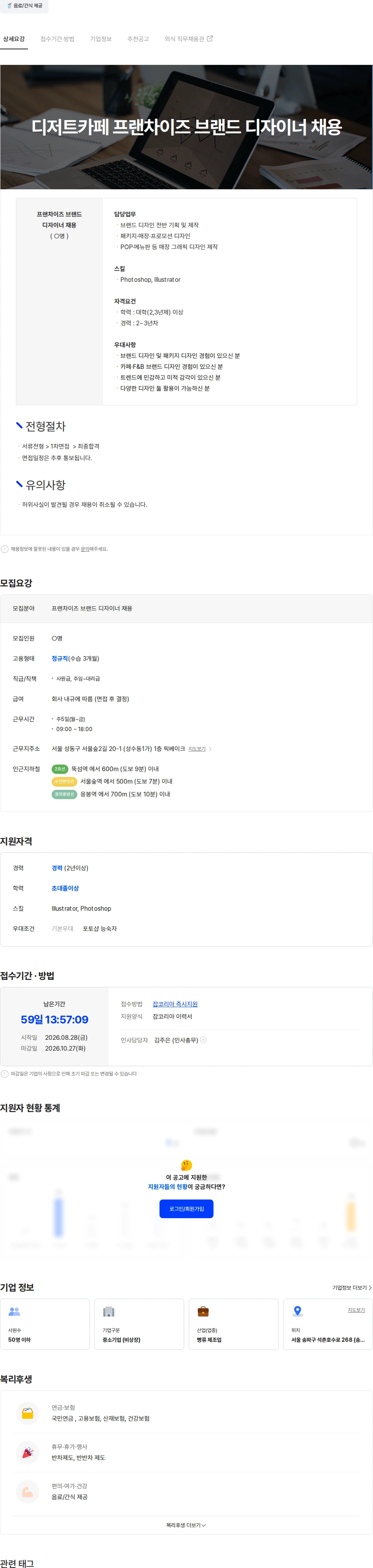Image resolution: width=373 pixels, height=1568 pixels.
Task: Click the info icon beside the 마감일 notice
Action: click(x=5, y=1074)
